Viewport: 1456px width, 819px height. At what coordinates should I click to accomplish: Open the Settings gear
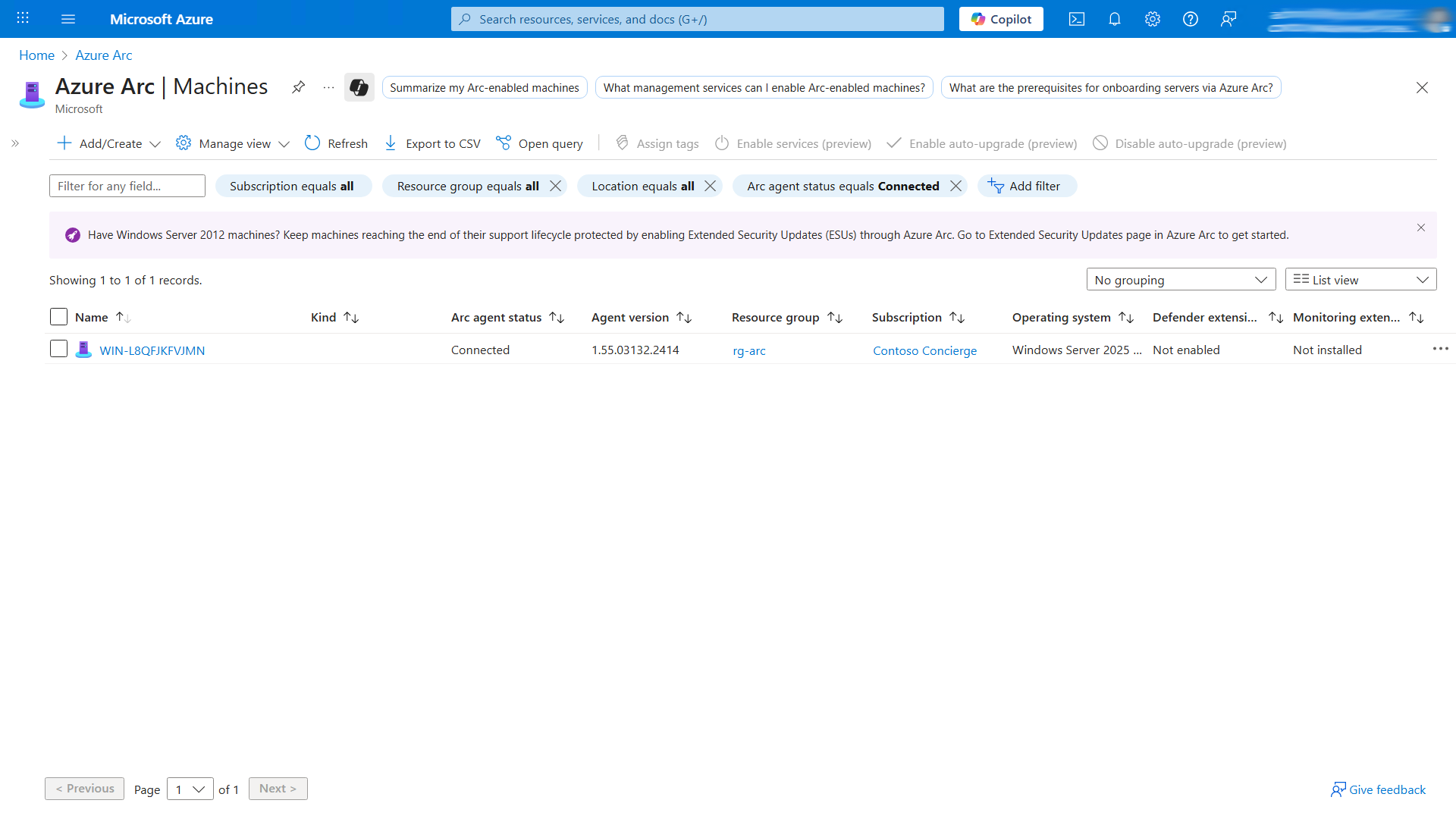[1152, 19]
